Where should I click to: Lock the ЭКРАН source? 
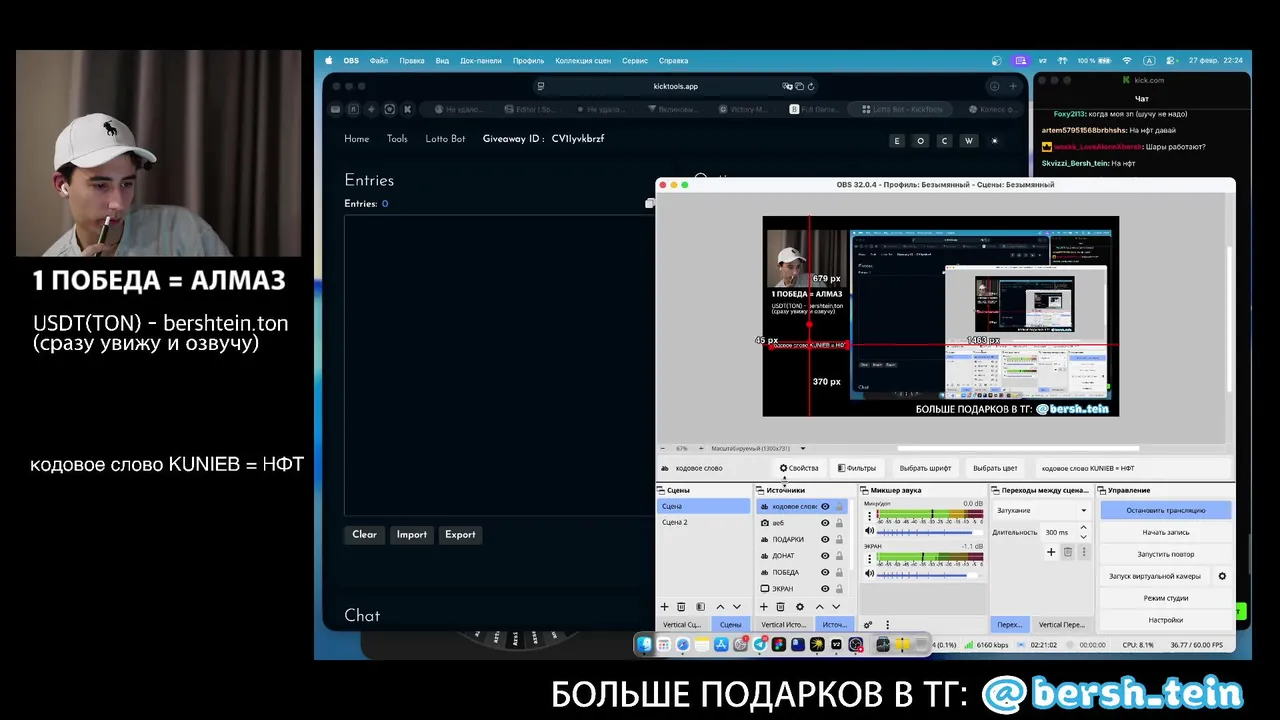[839, 589]
